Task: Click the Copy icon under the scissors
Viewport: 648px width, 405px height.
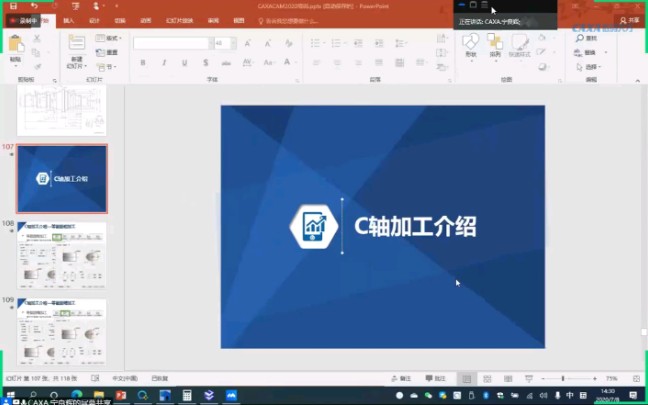Action: (36, 52)
